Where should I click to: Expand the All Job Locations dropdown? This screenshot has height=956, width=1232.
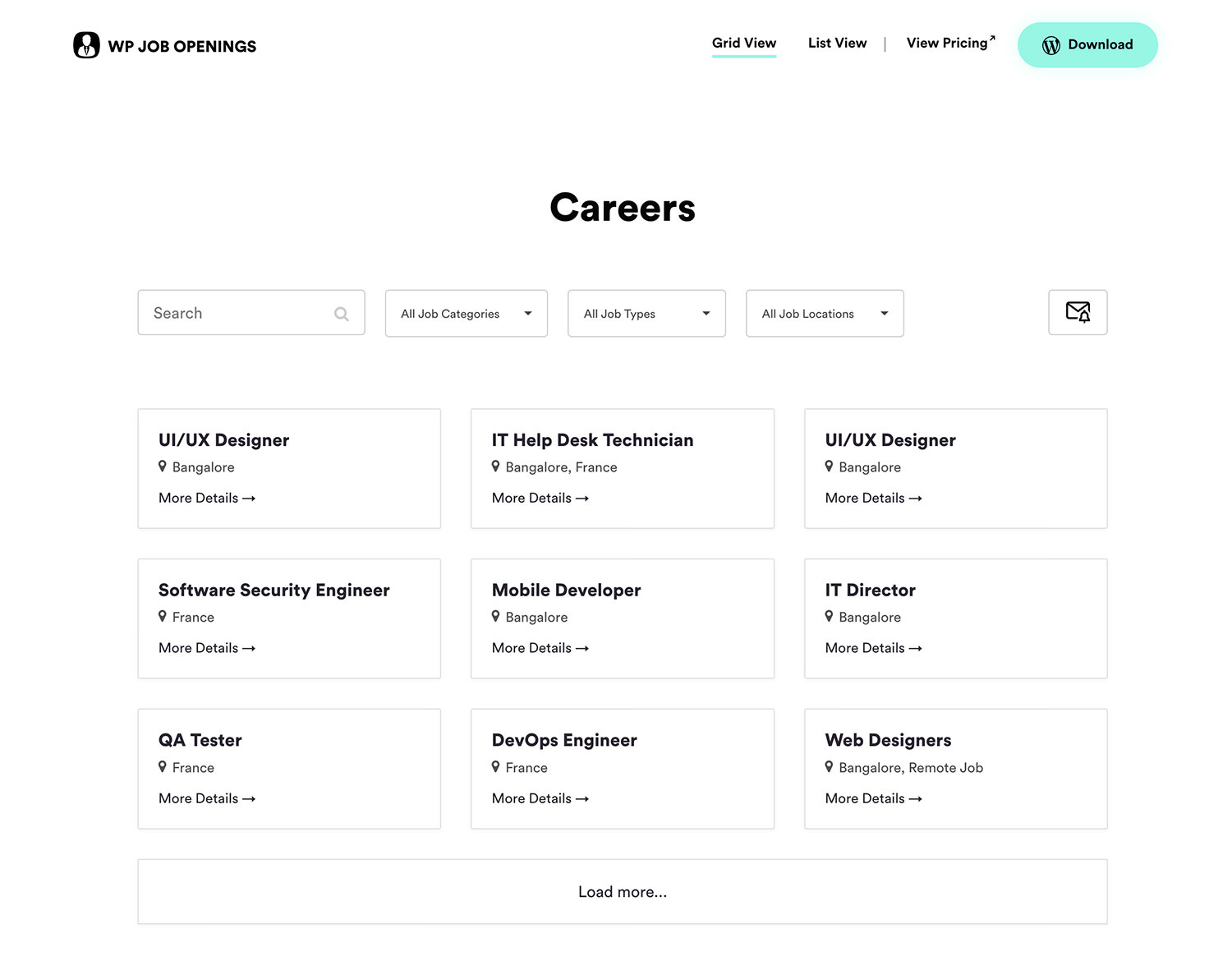pos(825,313)
